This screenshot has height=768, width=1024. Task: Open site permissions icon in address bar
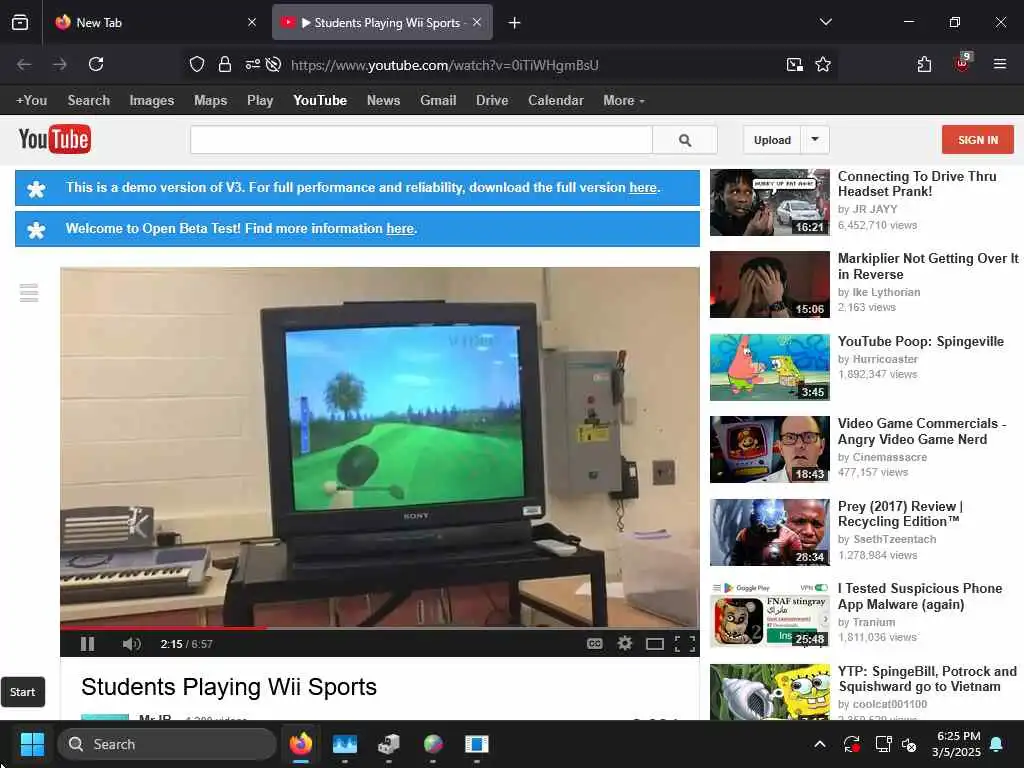click(252, 64)
